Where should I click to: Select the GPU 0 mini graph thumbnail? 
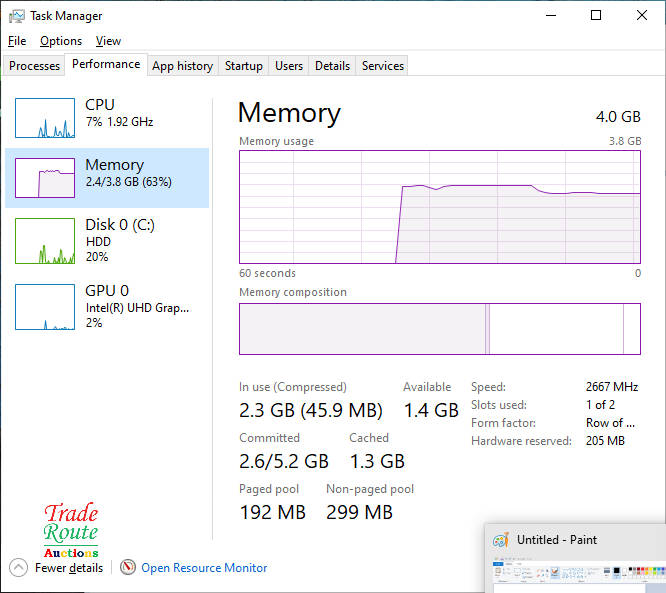point(45,306)
